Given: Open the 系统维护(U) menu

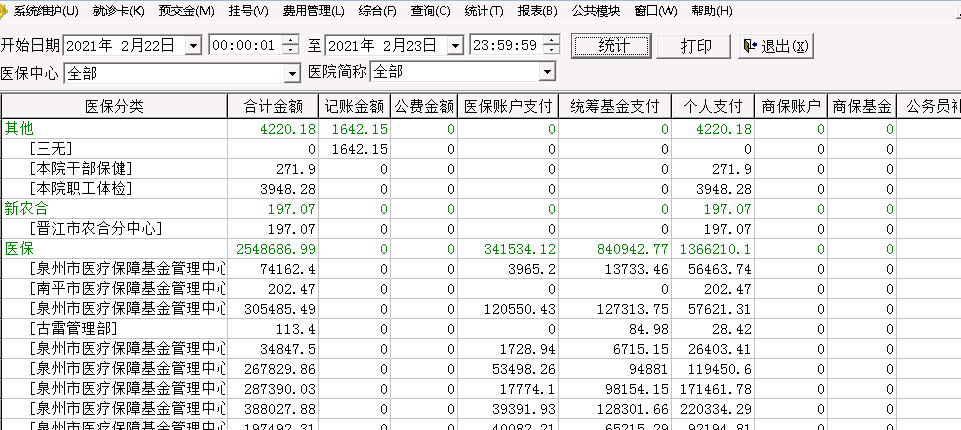Looking at the screenshot, I should [47, 11].
